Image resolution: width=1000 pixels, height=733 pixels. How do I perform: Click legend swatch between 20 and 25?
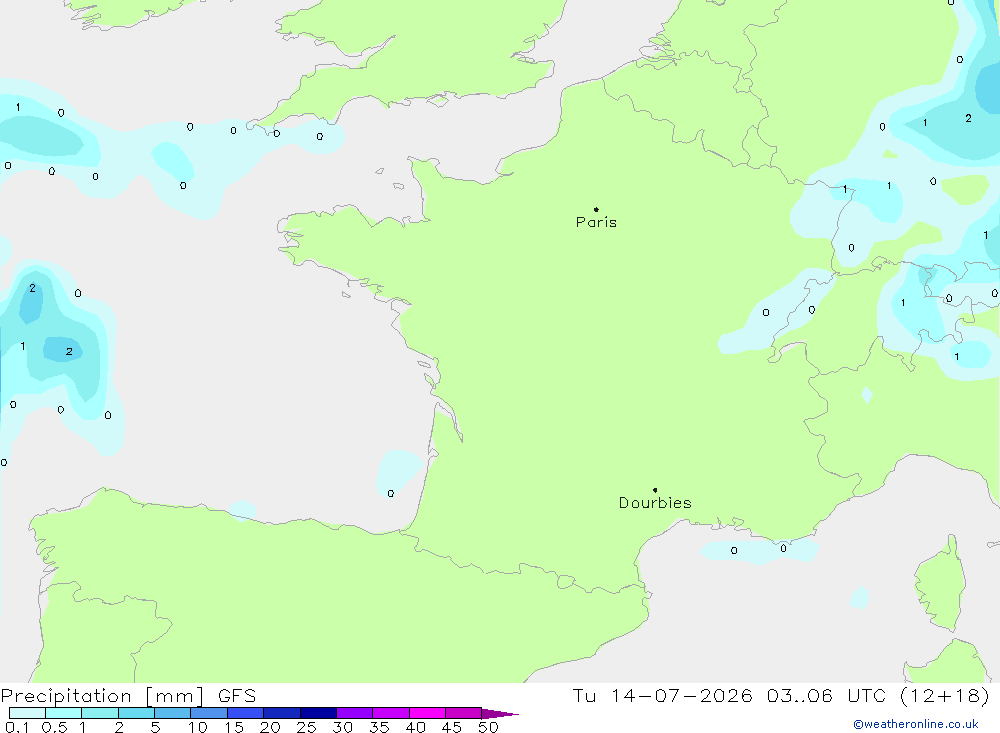tap(281, 713)
